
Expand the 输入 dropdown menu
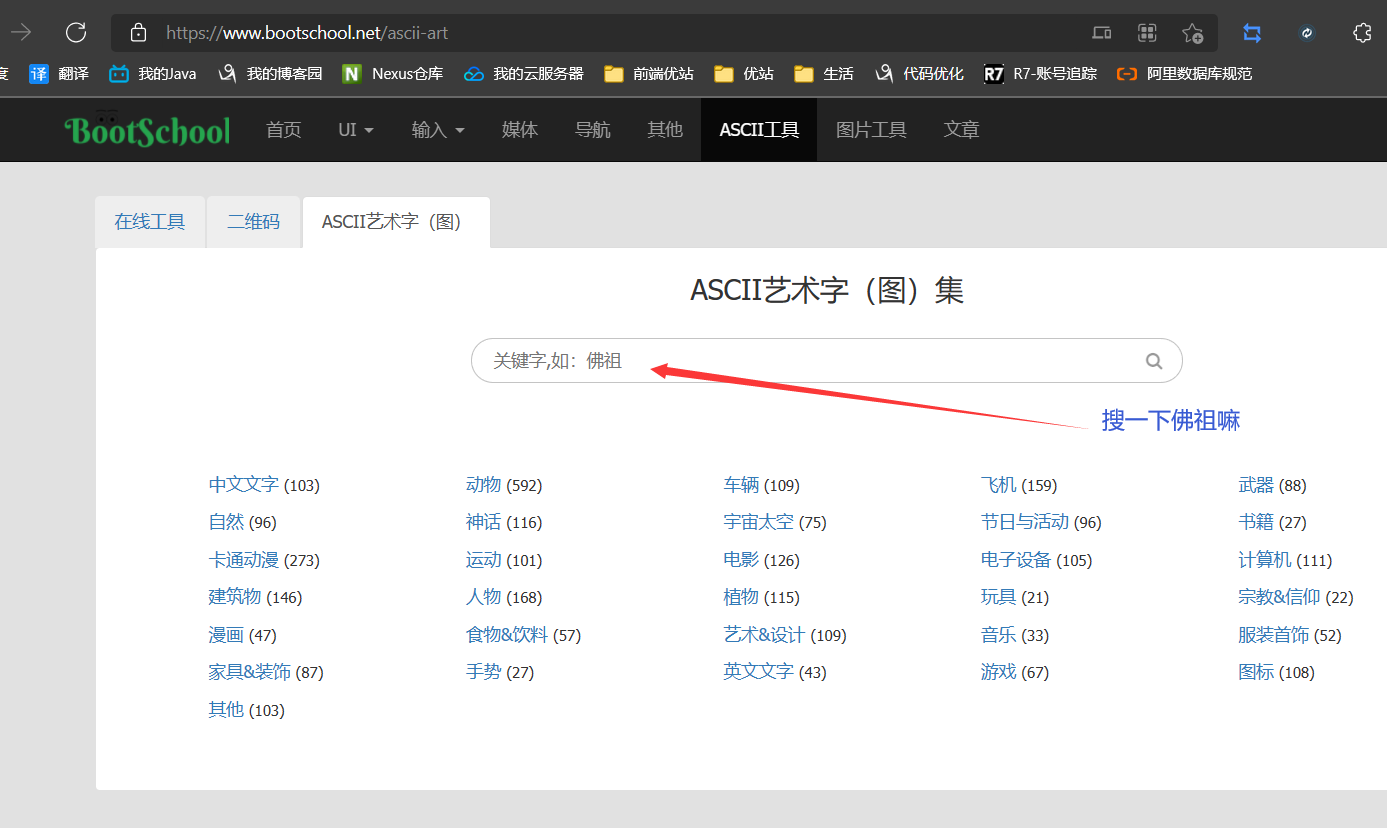[438, 130]
